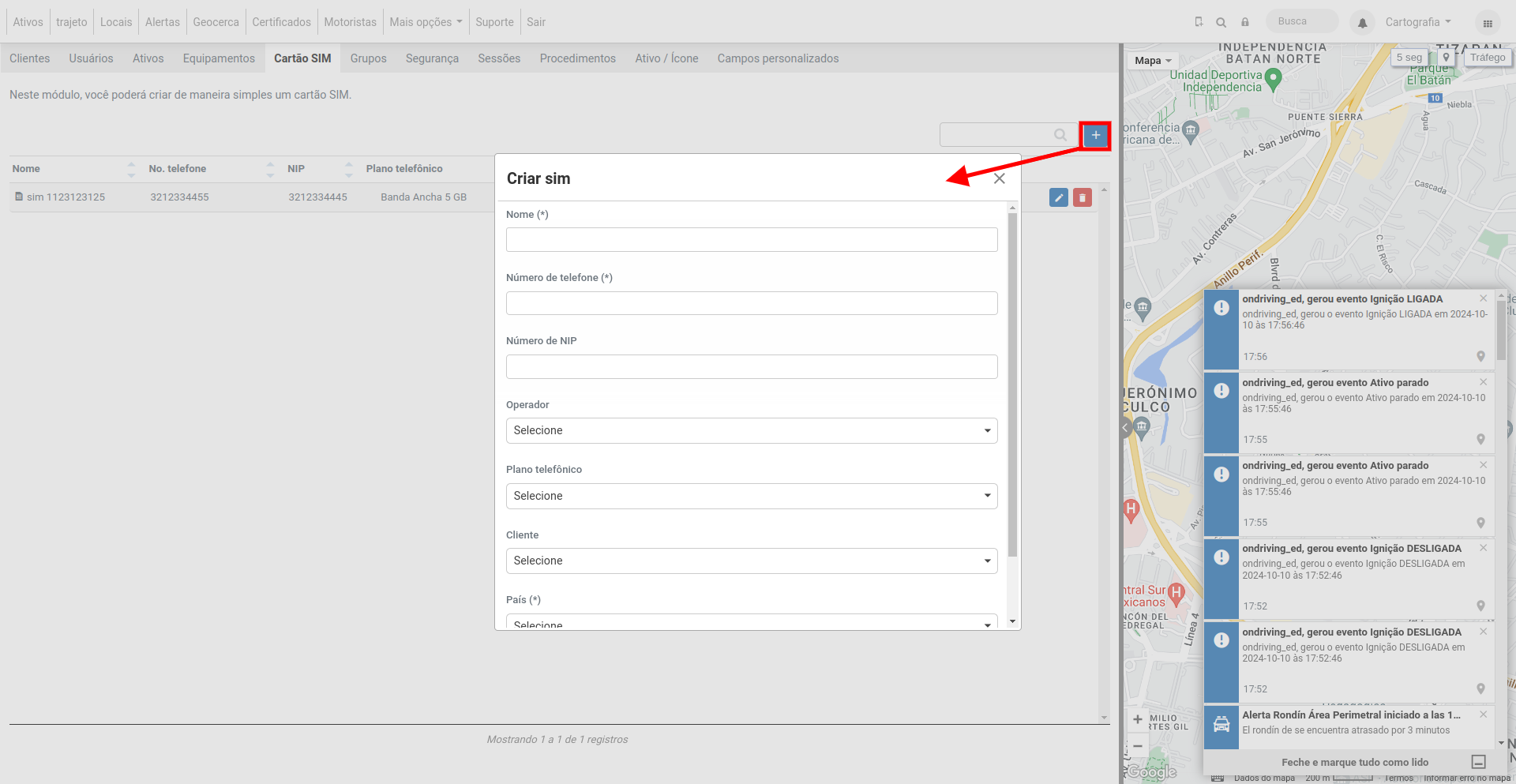Image resolution: width=1516 pixels, height=784 pixels.
Task: Open the Motoristas menu
Action: [350, 22]
